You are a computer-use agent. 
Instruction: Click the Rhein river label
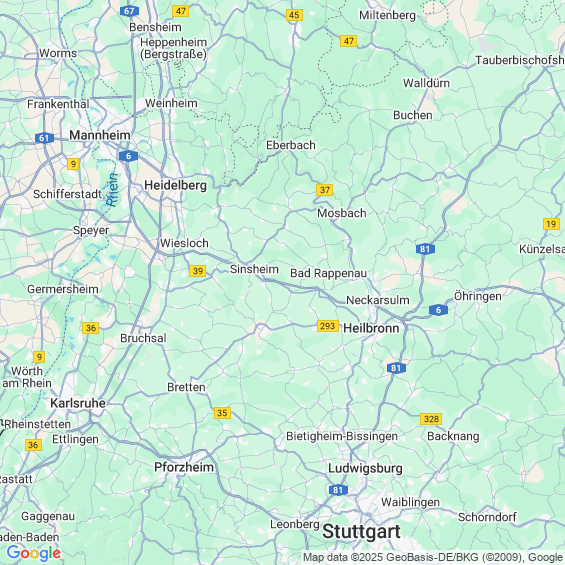112,190
